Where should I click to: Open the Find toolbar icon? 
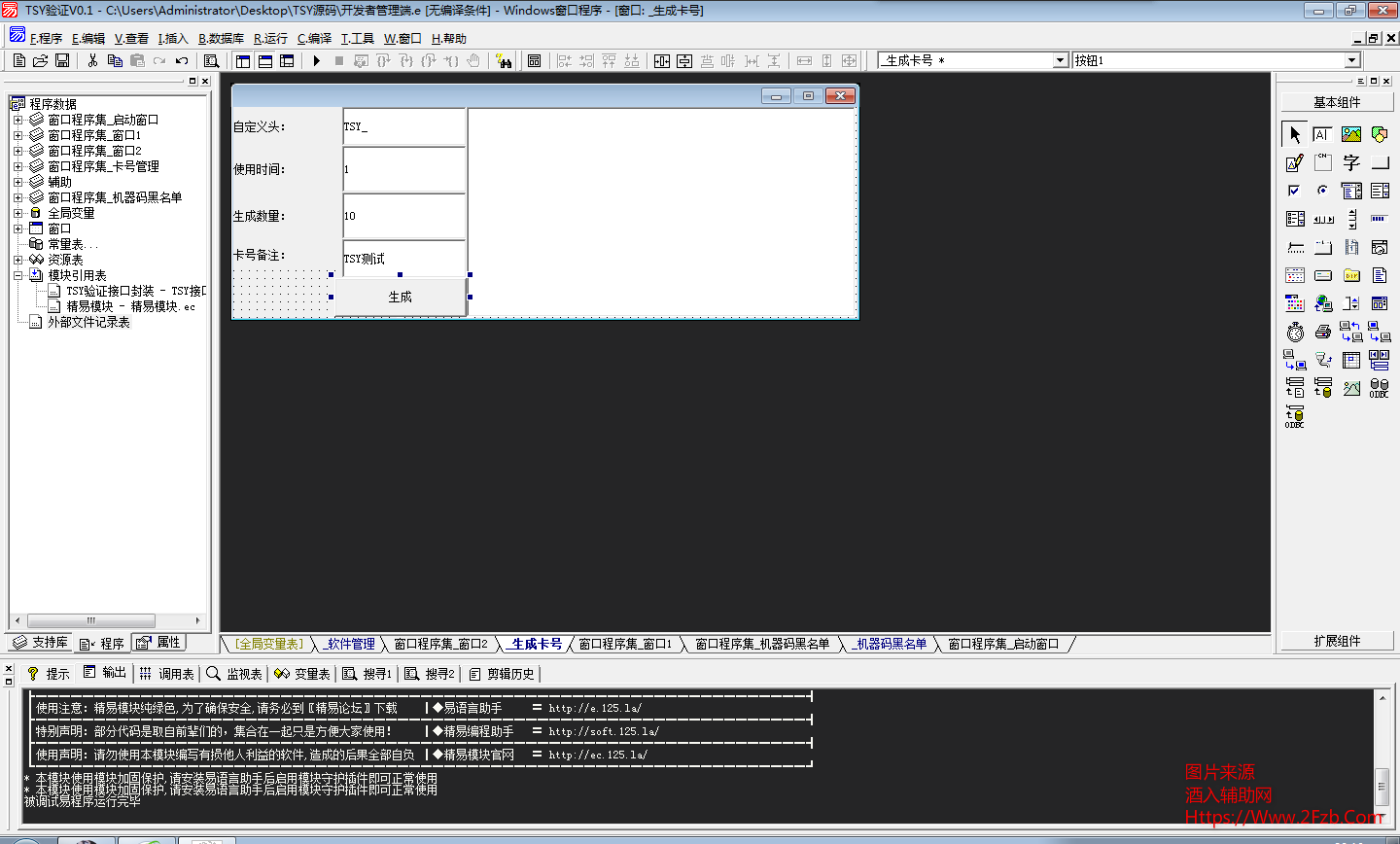tap(212, 60)
